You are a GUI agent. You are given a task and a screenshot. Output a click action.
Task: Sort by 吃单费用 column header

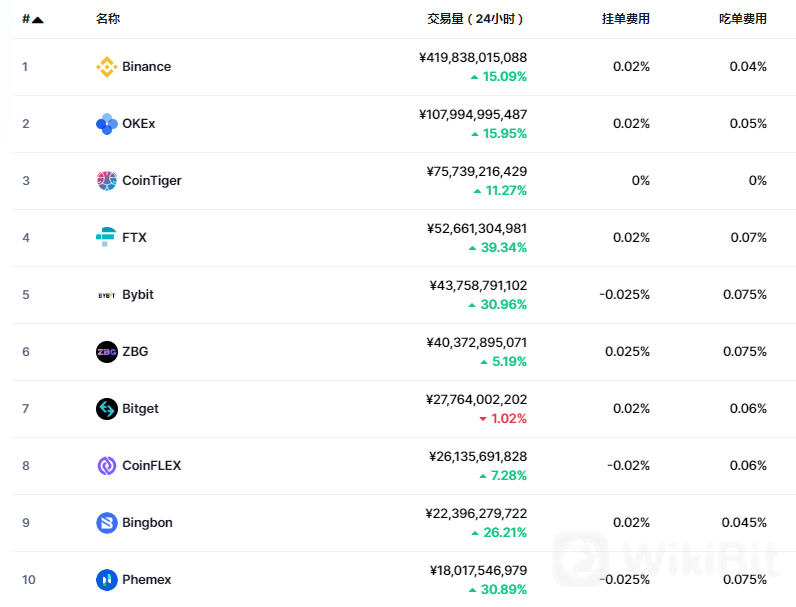[x=743, y=19]
